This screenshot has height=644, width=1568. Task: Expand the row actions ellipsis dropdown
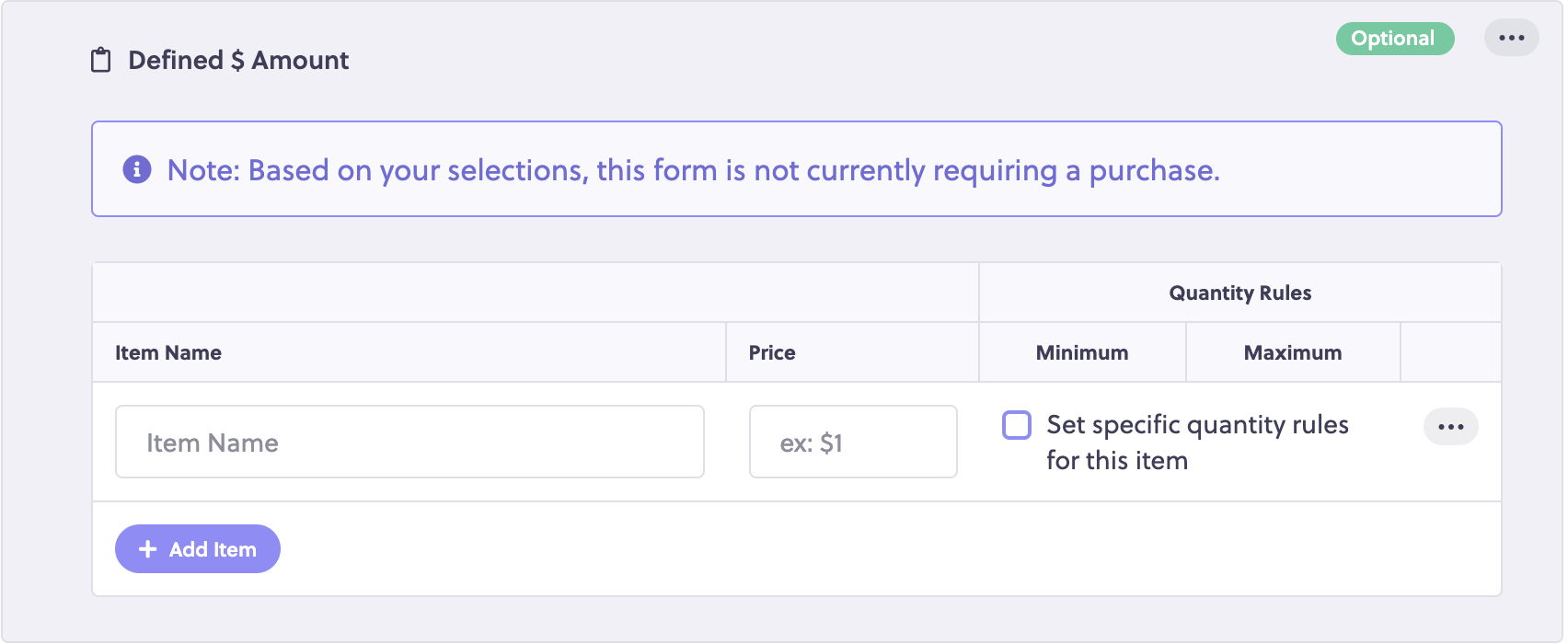point(1450,426)
